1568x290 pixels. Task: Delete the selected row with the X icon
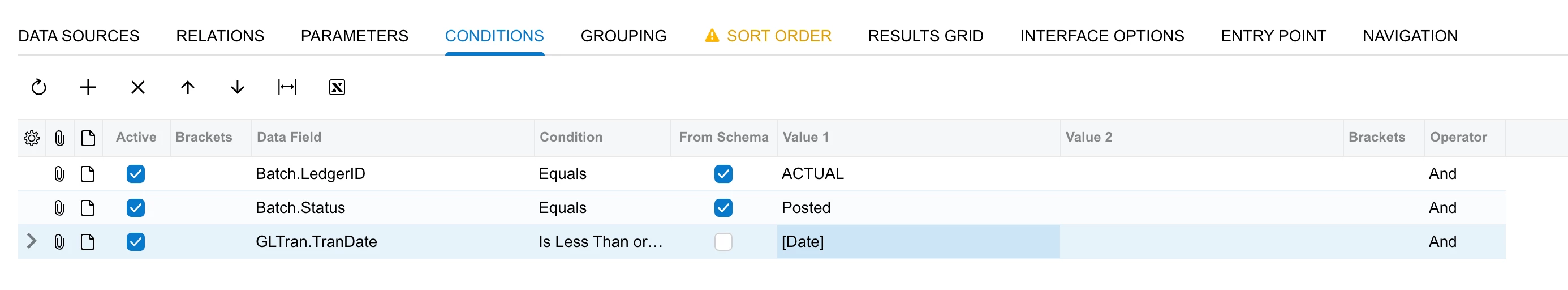coord(138,87)
